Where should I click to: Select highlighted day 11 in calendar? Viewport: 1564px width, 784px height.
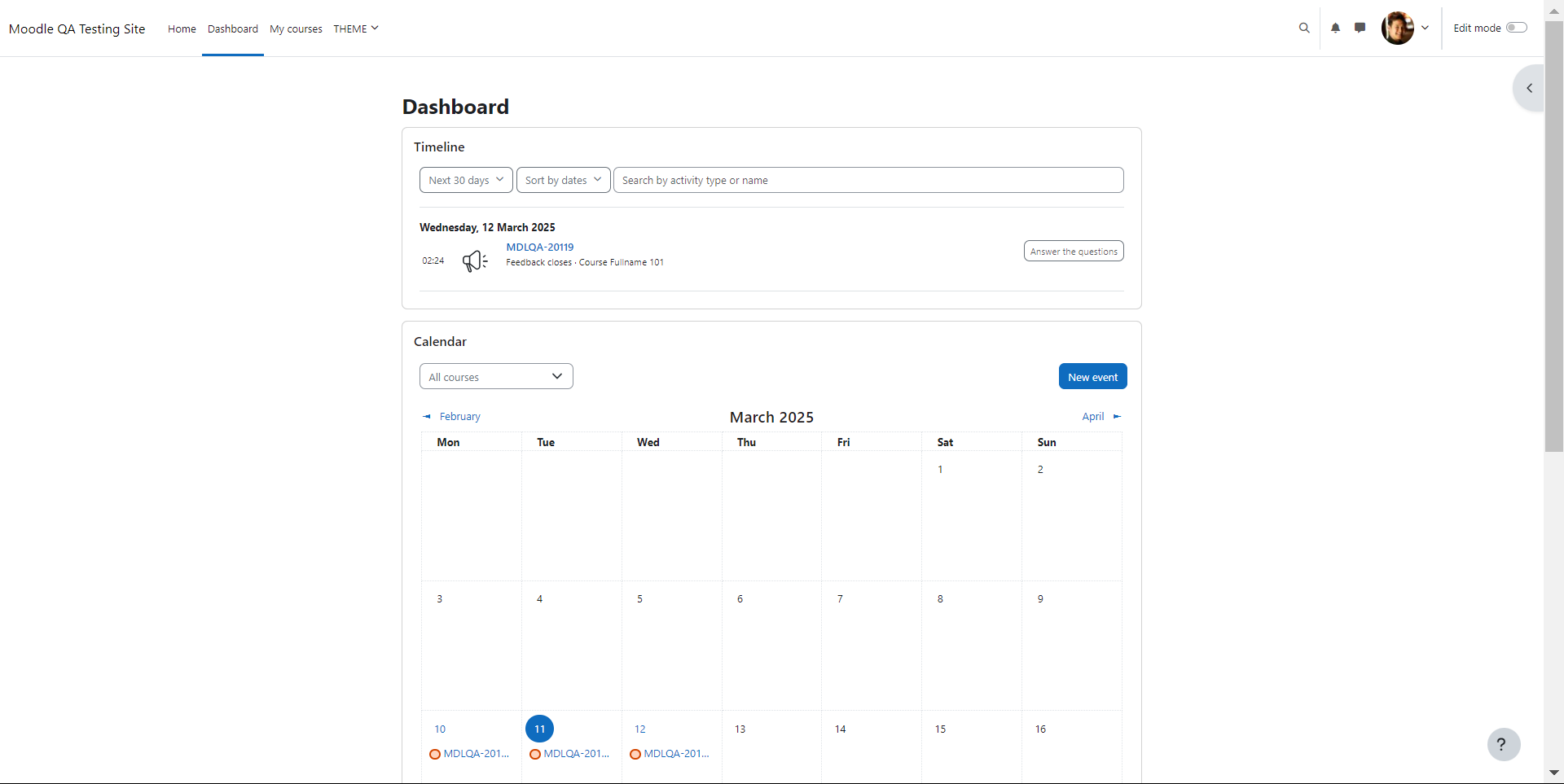coord(539,729)
